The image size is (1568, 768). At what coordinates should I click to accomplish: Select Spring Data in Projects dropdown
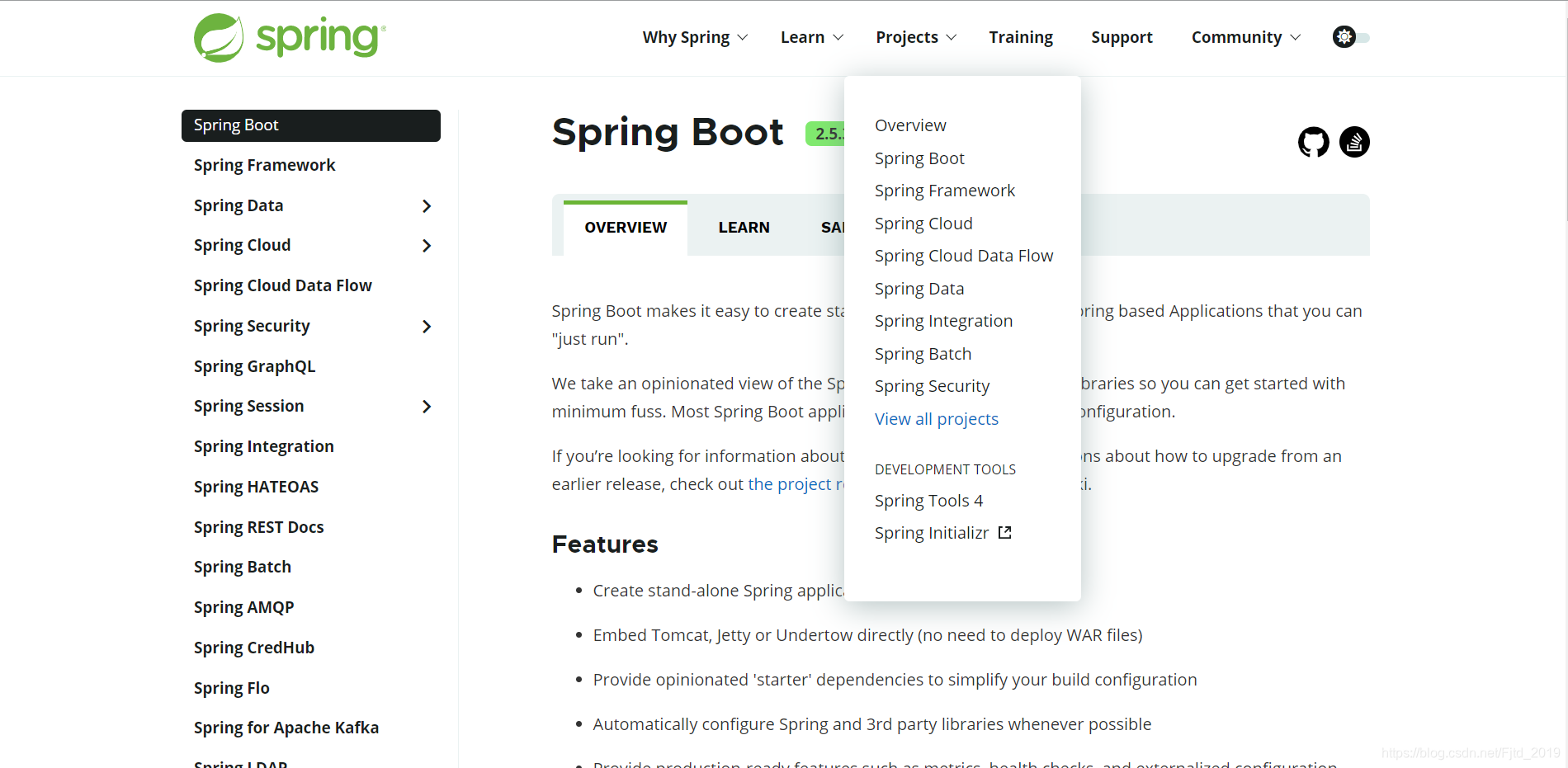pos(919,289)
